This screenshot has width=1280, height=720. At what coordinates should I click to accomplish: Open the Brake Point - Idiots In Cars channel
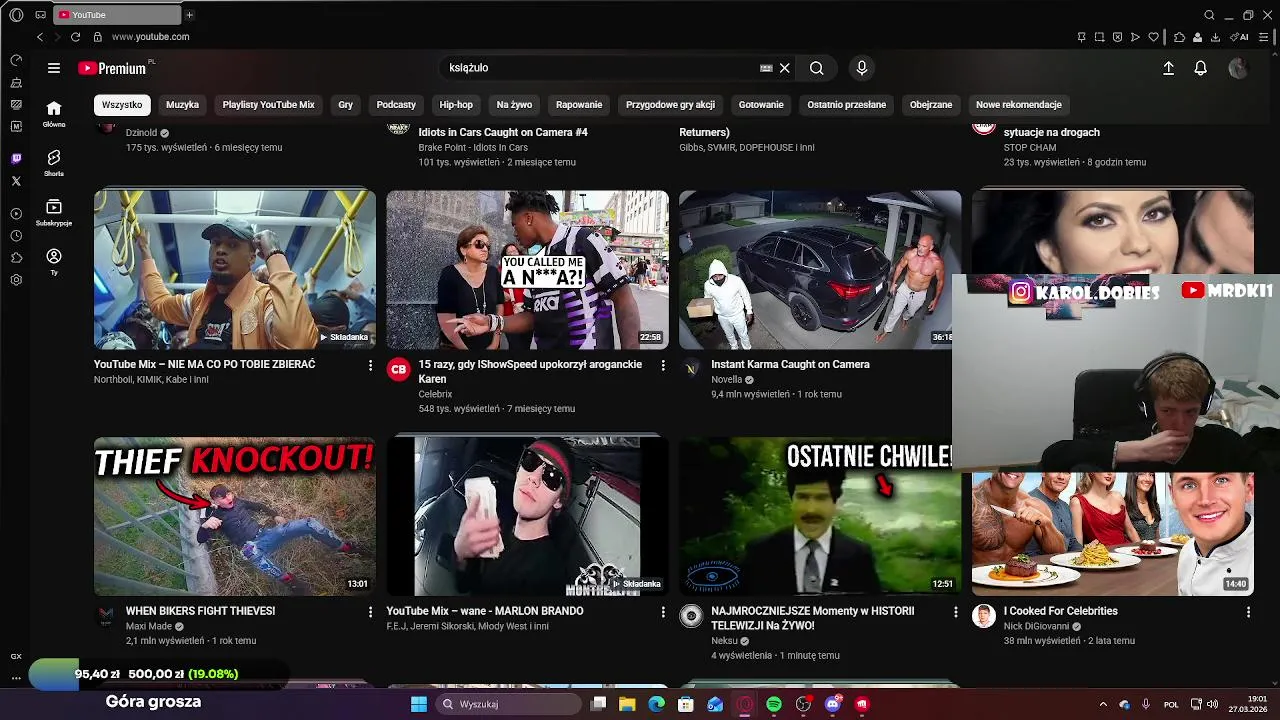(x=473, y=147)
